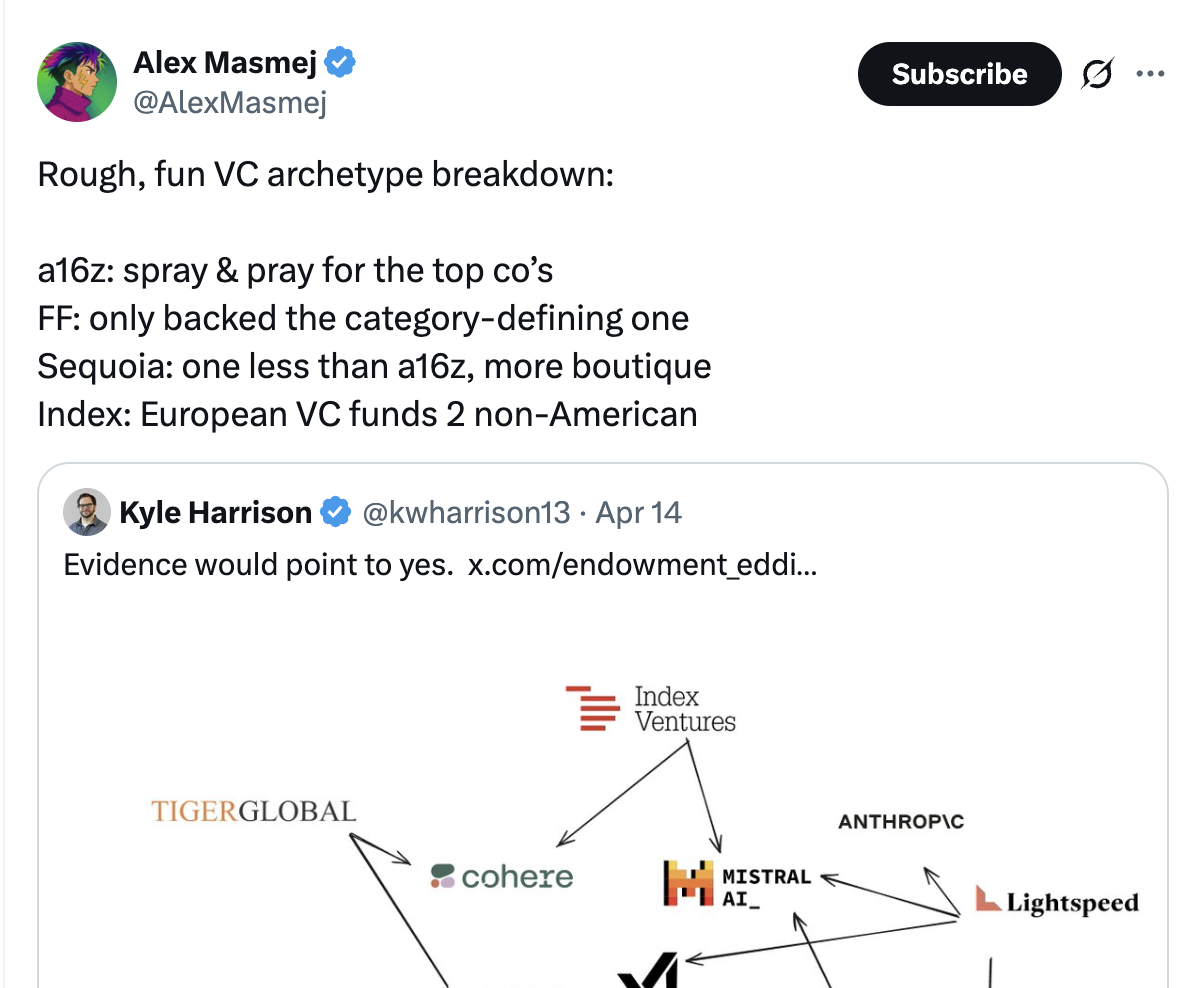Click the Anthropic logo text
Viewport: 1196px width, 988px height.
point(901,822)
